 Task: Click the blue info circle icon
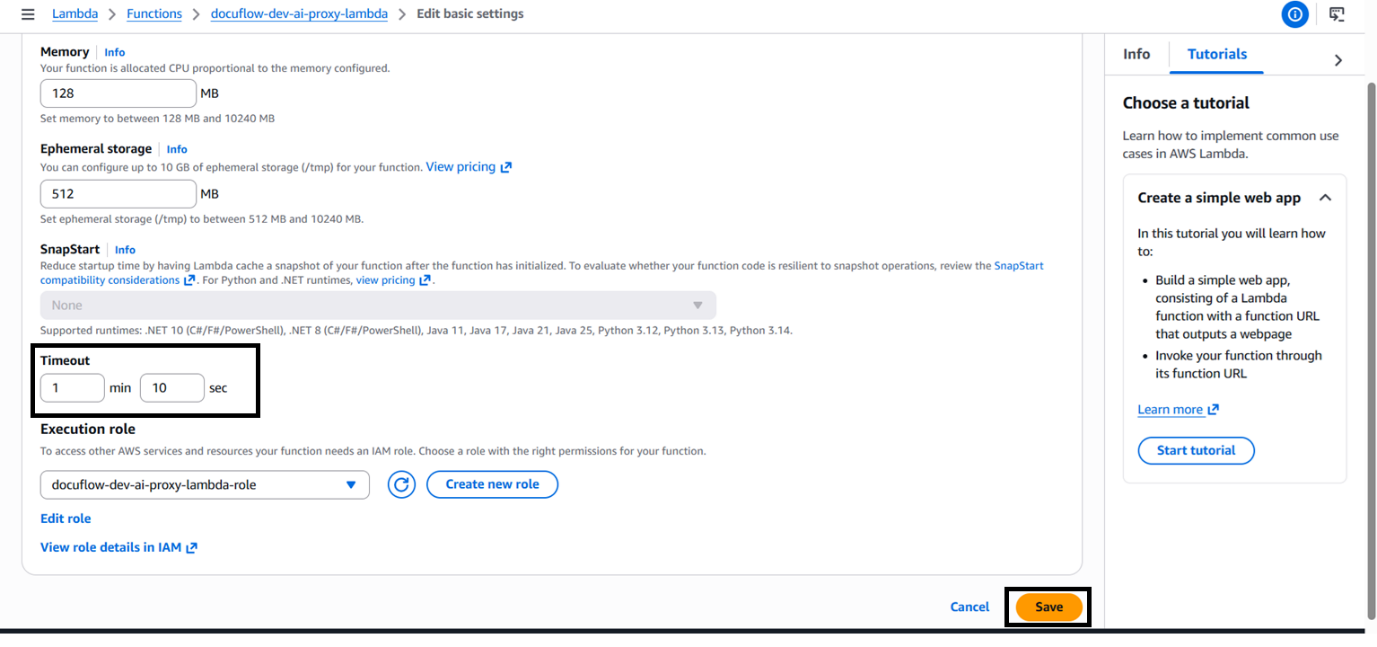click(1295, 14)
